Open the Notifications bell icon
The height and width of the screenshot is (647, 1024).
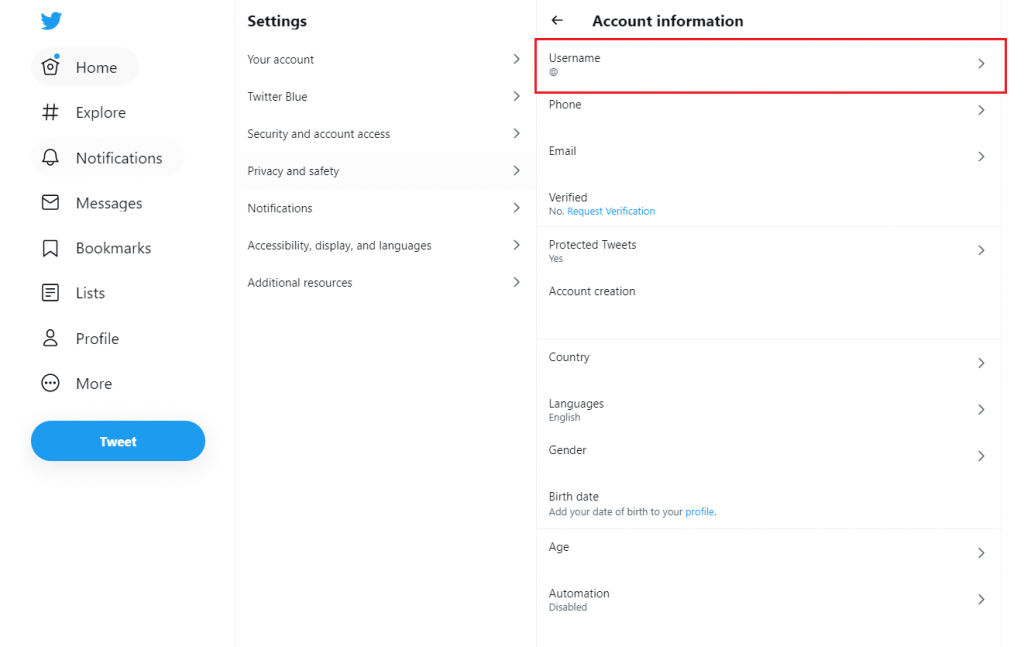point(50,157)
